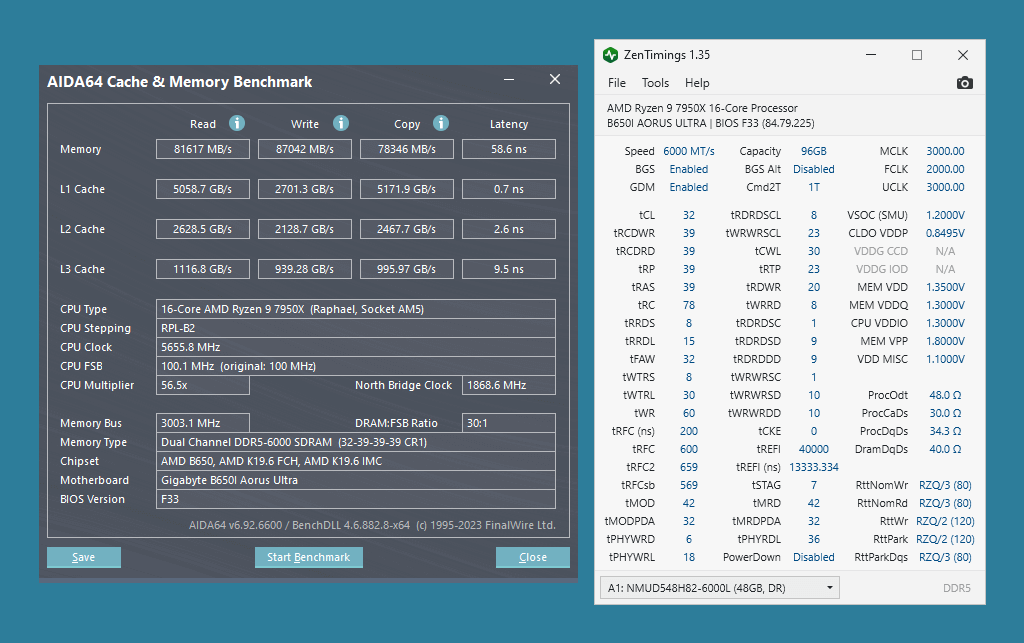Click the Copy info icon in AIDA64
This screenshot has height=643, width=1024.
click(x=441, y=123)
